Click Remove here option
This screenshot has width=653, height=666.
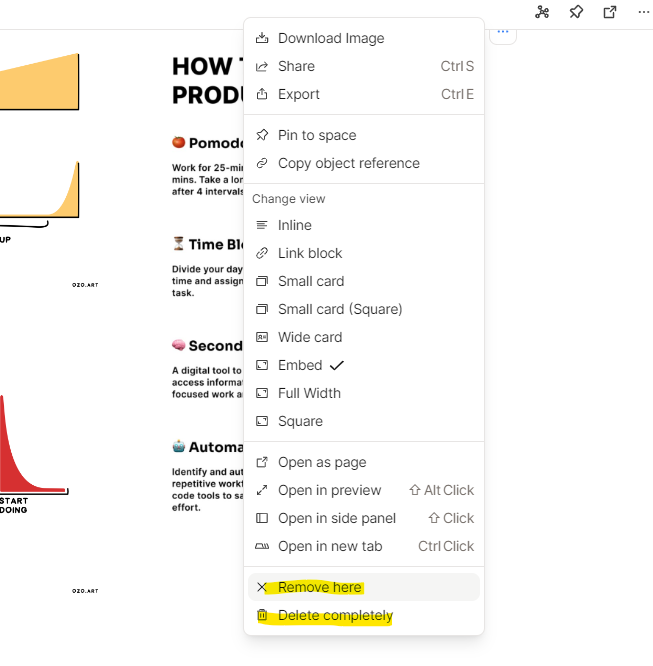pos(320,587)
